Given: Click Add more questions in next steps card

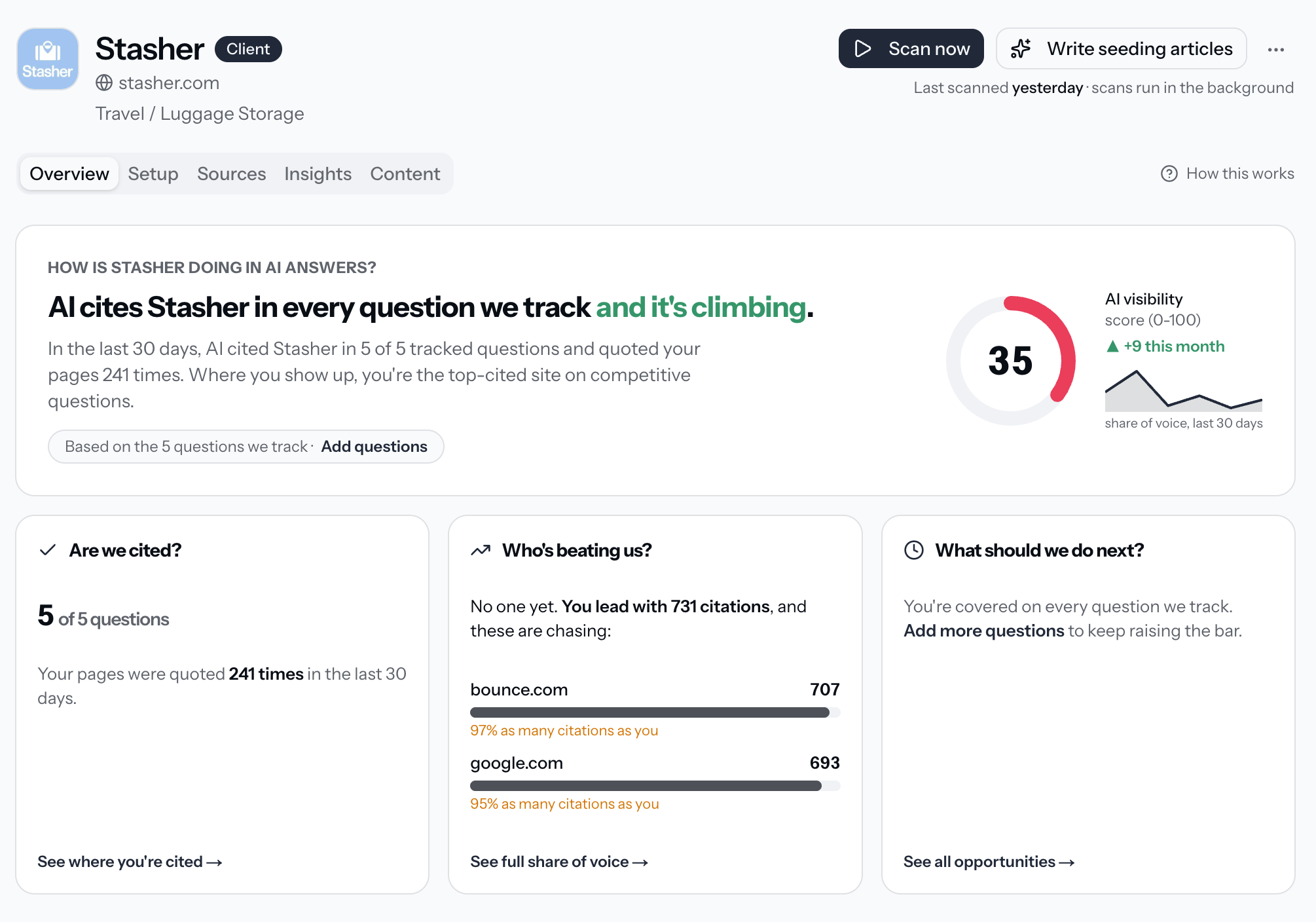Looking at the screenshot, I should [983, 631].
